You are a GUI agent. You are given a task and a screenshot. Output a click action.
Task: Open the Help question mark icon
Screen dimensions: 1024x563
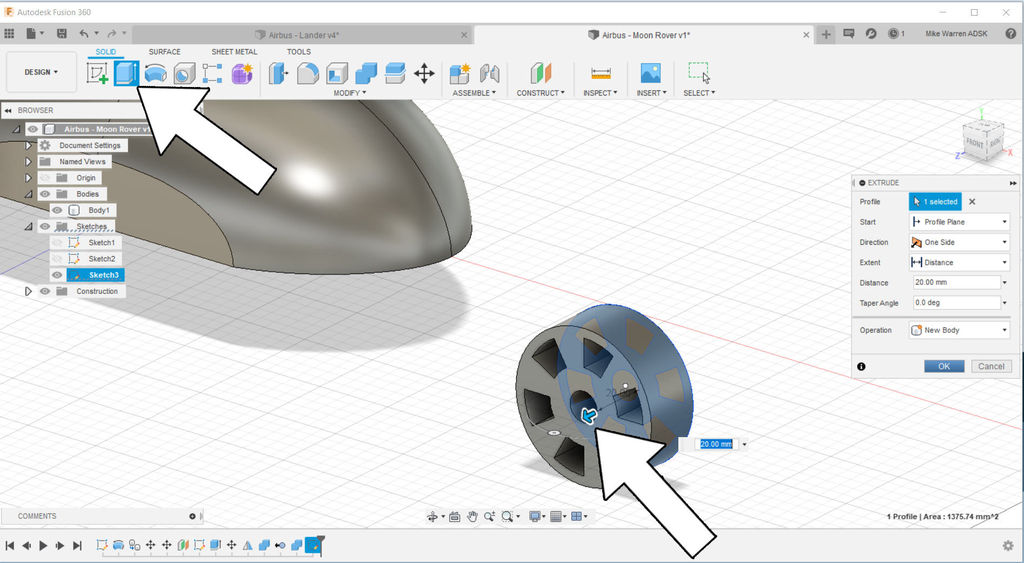[x=1010, y=33]
